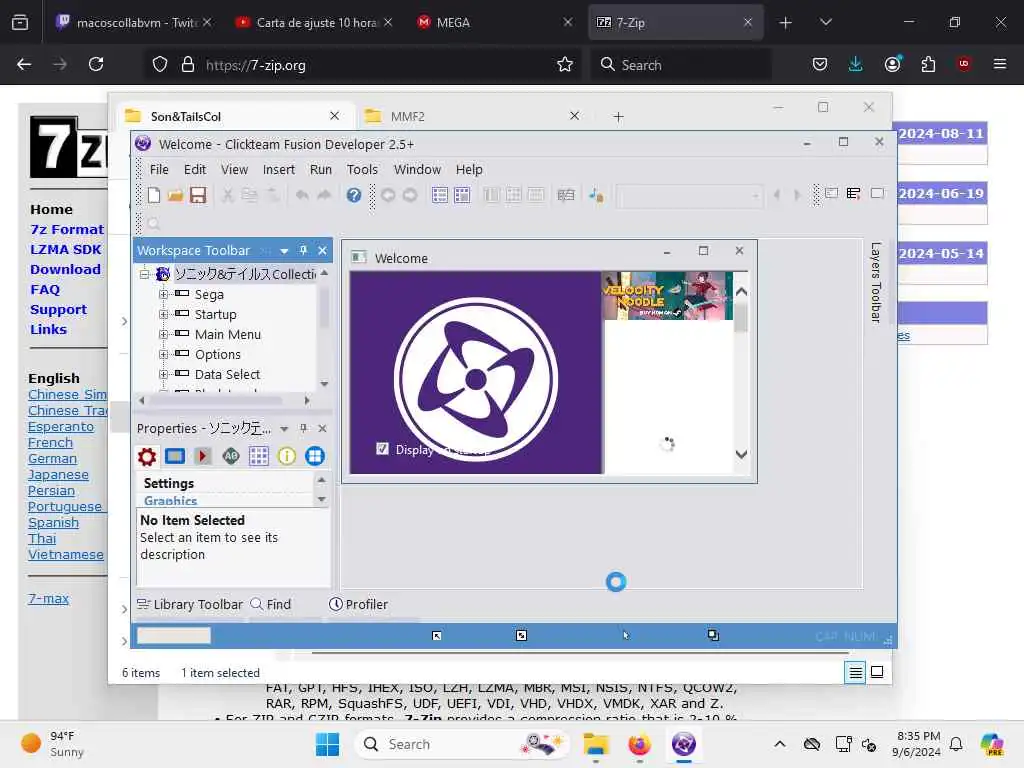Open the Tools menu in Fusion
Viewport: 1024px width, 768px height.
pos(362,170)
